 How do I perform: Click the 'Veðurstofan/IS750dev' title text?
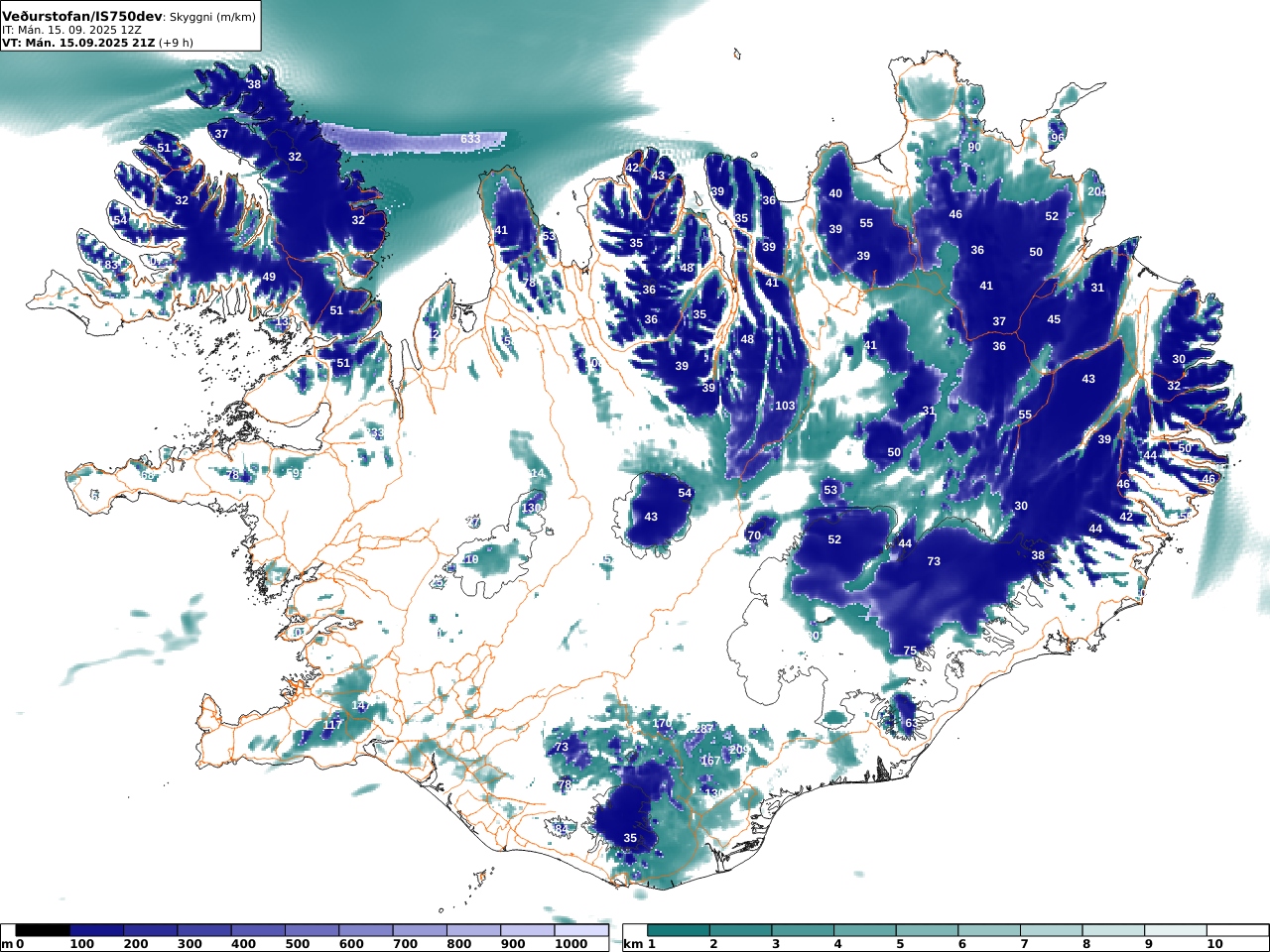81,16
